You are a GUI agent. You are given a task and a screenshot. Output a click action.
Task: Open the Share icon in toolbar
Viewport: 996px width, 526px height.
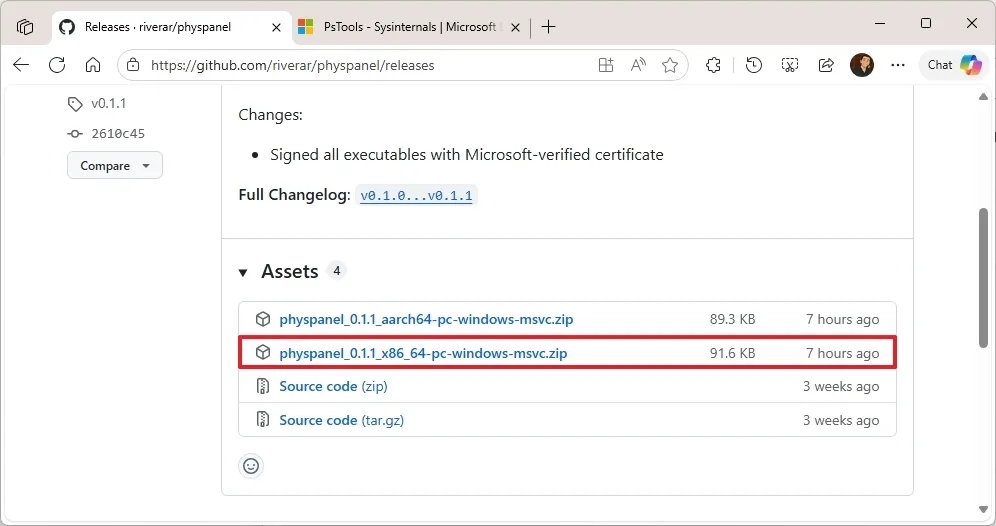pyautogui.click(x=826, y=65)
